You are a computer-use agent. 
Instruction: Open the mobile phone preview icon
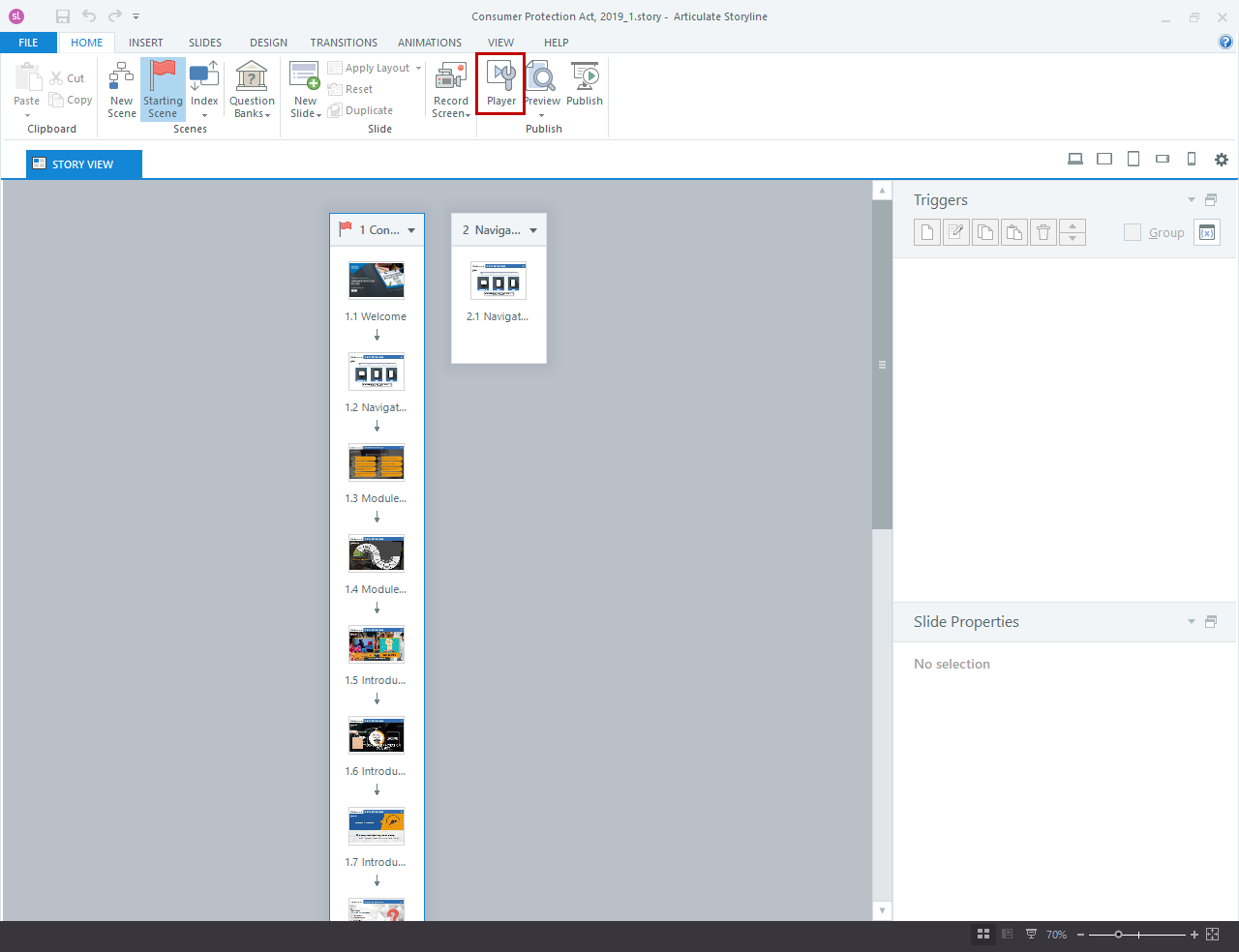(x=1192, y=159)
